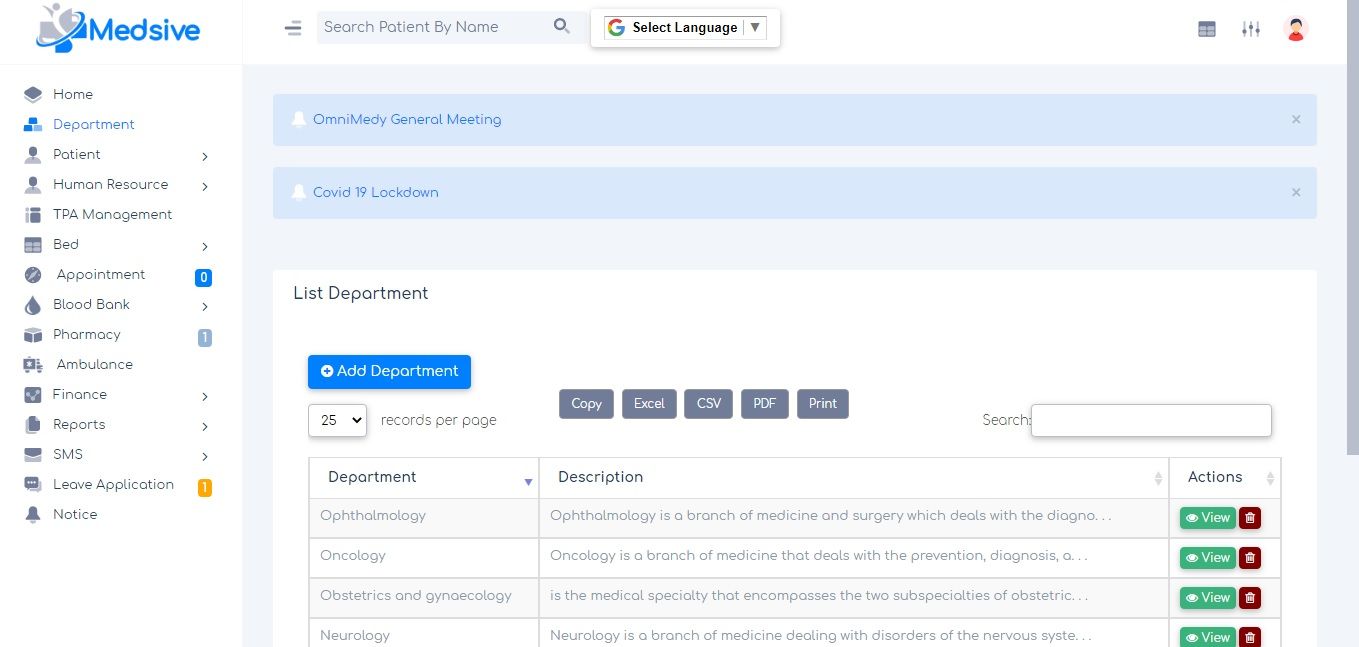
Task: Open the Select Language dropdown
Action: tap(685, 28)
